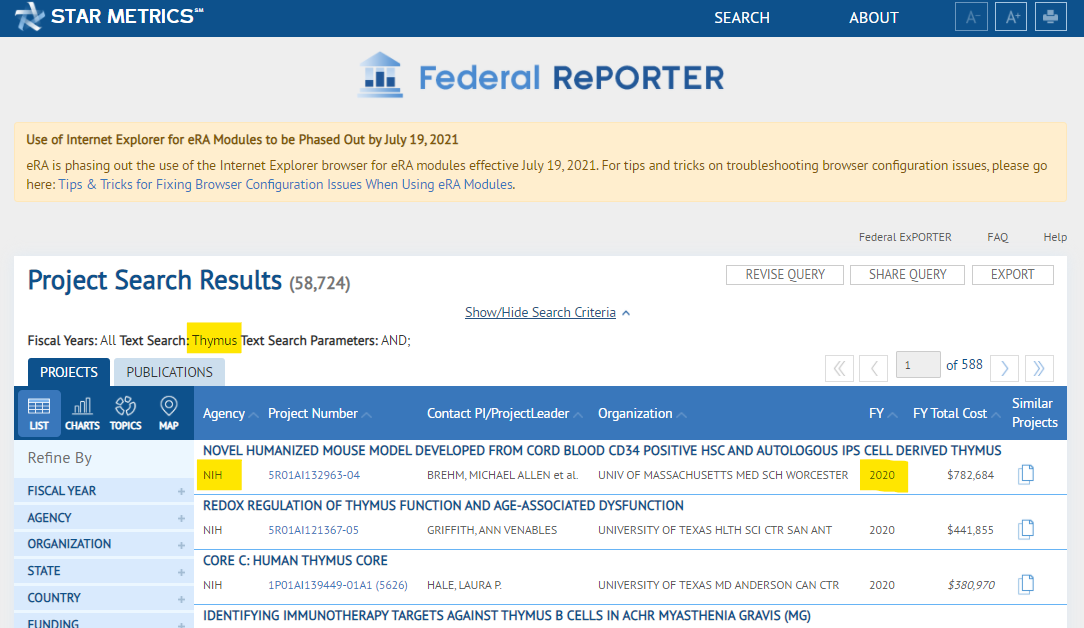Click the print page icon

(1051, 17)
